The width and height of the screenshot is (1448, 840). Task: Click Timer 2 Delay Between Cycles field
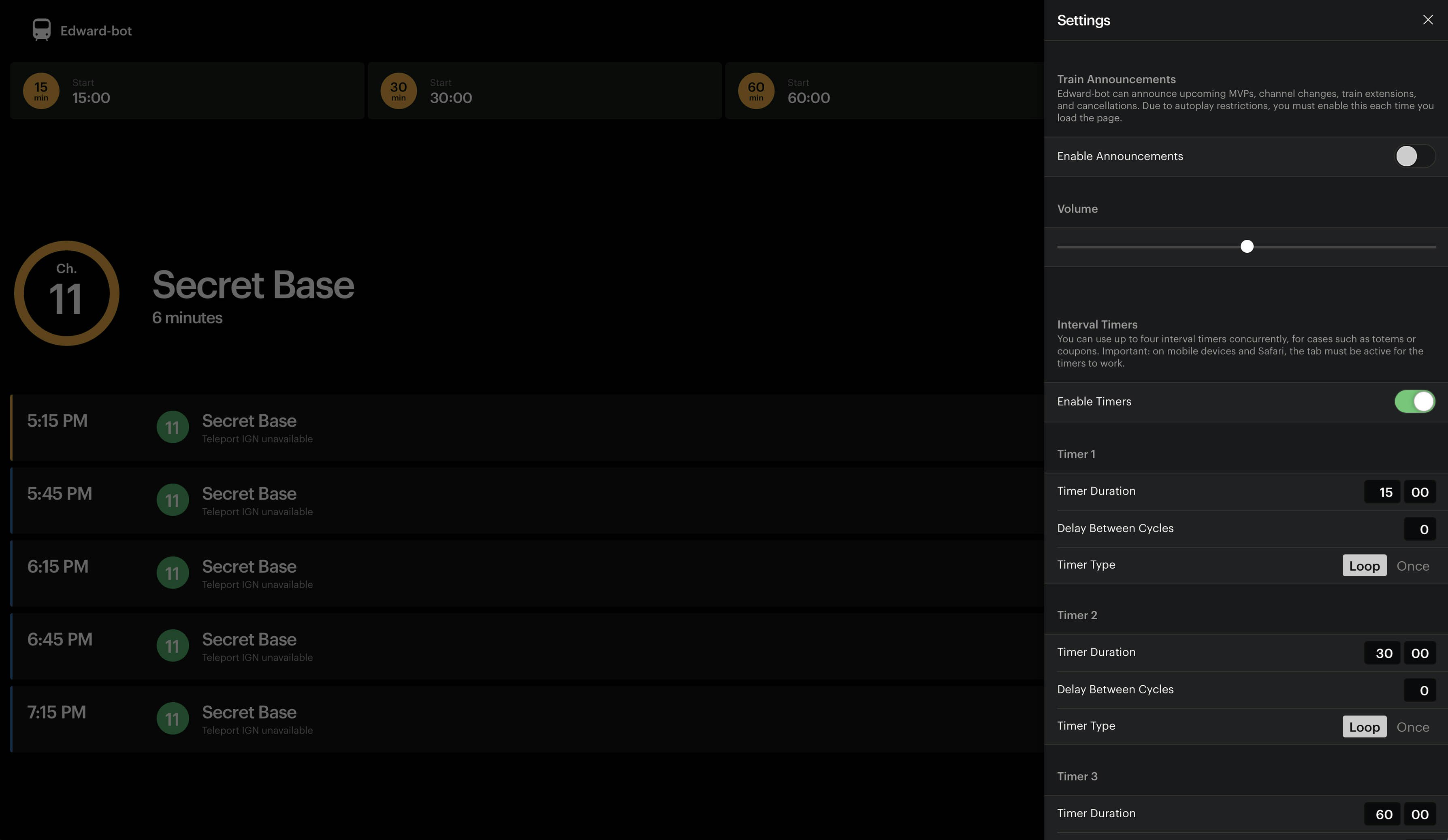(x=1419, y=691)
